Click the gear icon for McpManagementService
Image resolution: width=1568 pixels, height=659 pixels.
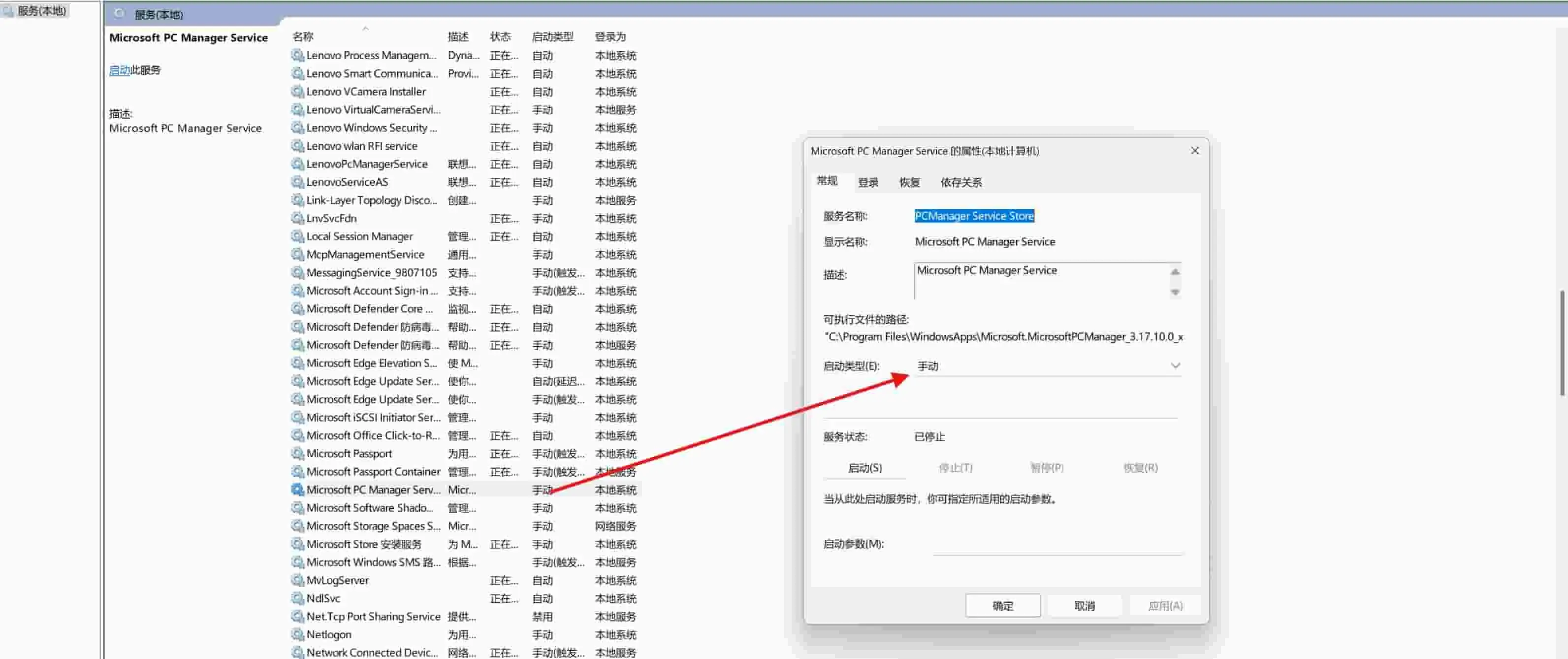297,255
